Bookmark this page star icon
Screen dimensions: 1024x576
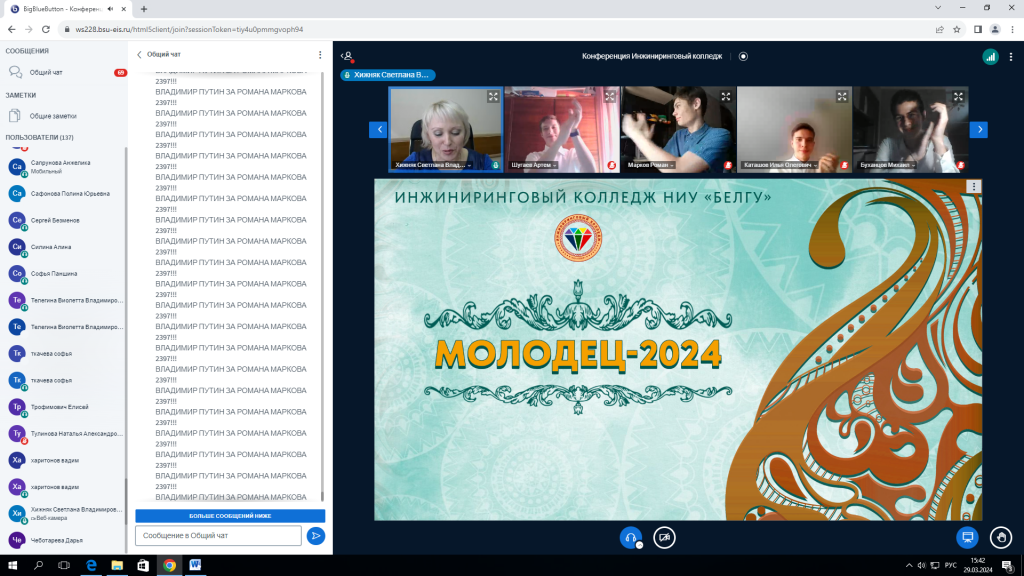click(x=957, y=29)
